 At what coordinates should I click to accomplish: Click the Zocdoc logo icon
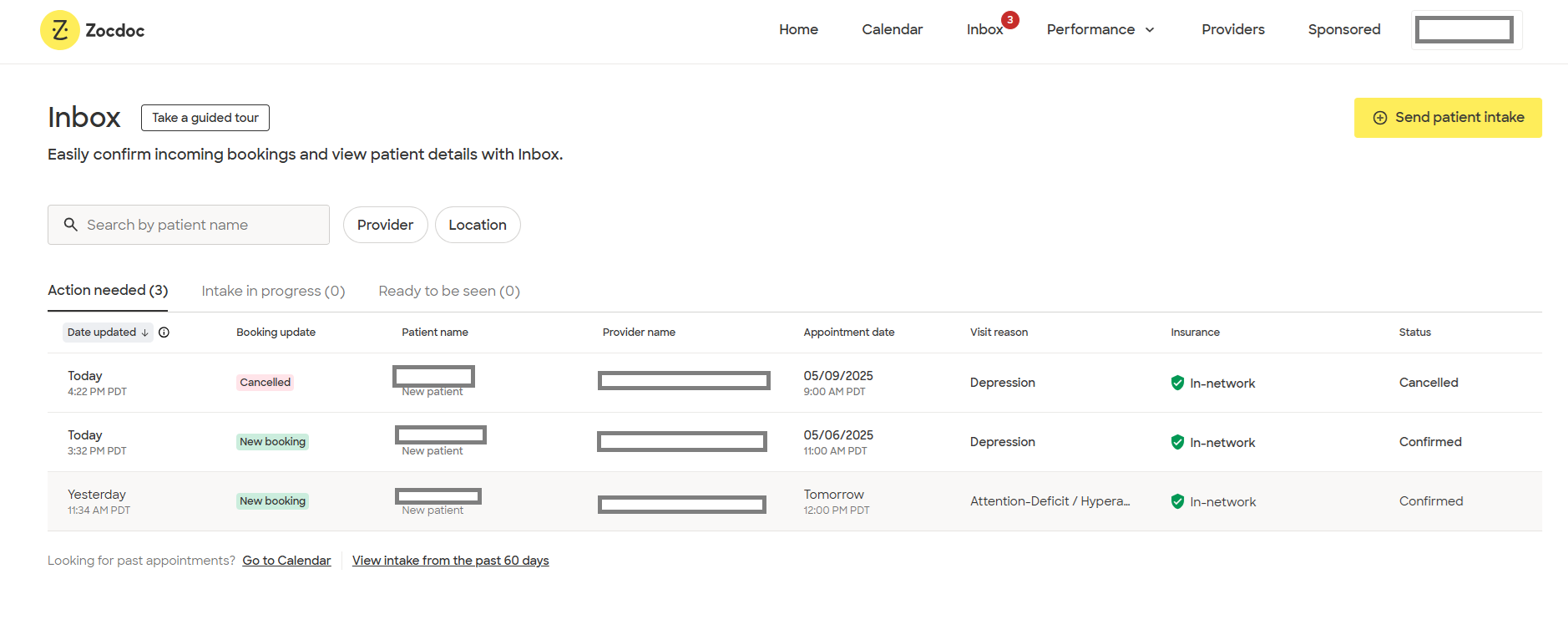(x=60, y=30)
